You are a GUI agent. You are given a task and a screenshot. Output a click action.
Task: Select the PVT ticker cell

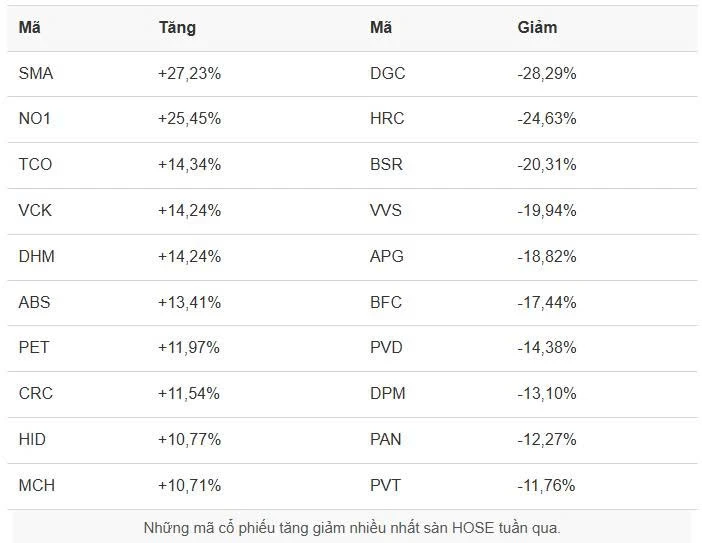[x=386, y=486]
